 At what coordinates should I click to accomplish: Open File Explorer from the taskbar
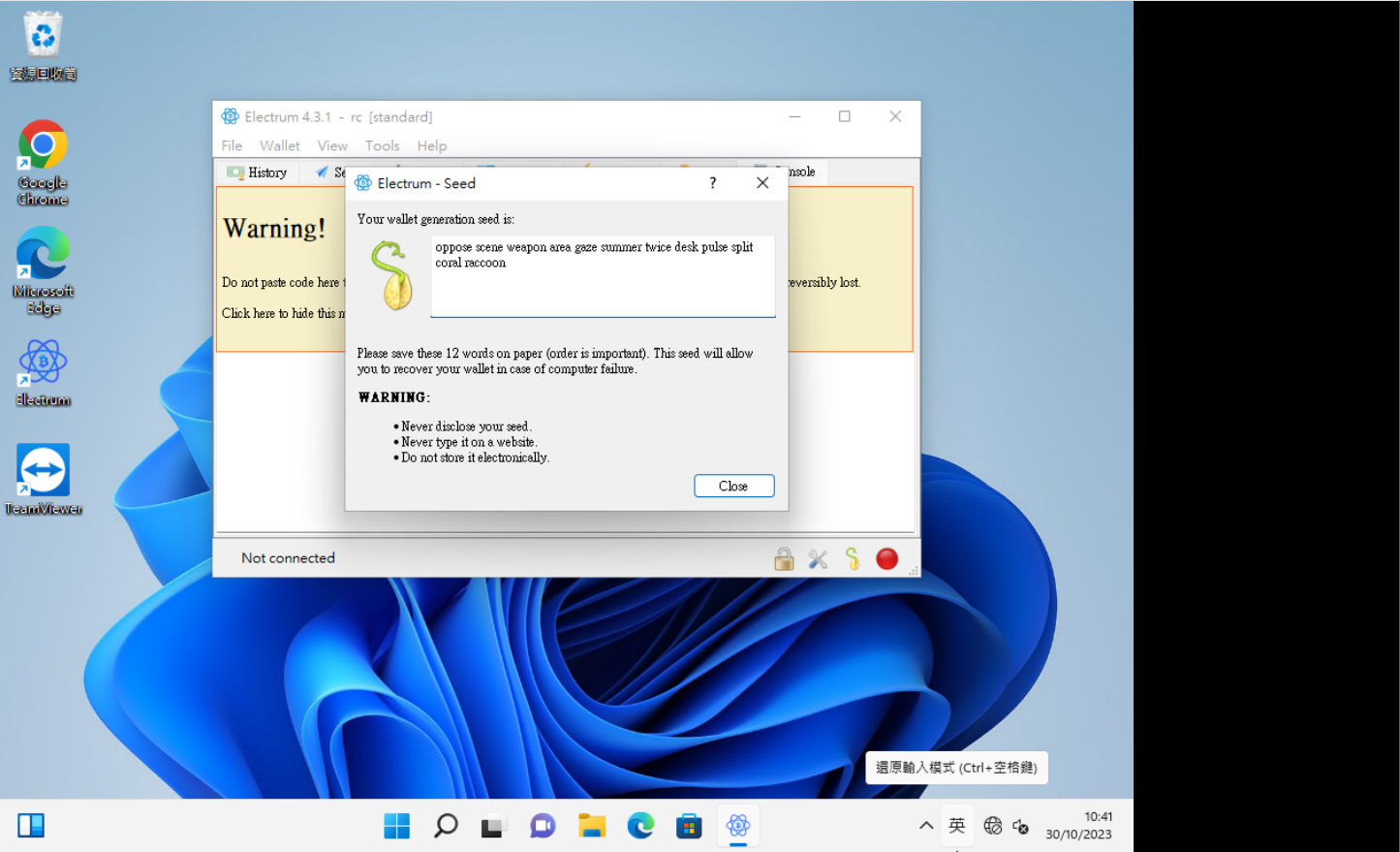(x=592, y=826)
